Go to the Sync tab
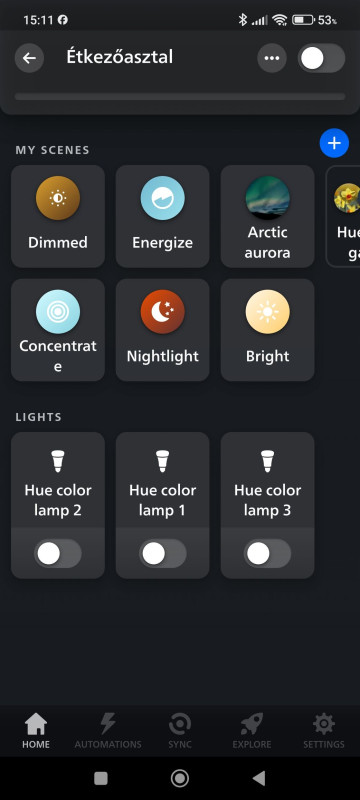This screenshot has height=800, width=360. 180,731
